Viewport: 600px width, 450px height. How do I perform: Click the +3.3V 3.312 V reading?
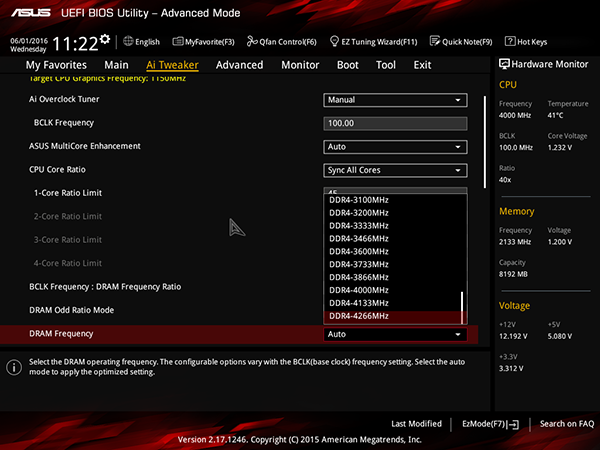[x=511, y=368]
